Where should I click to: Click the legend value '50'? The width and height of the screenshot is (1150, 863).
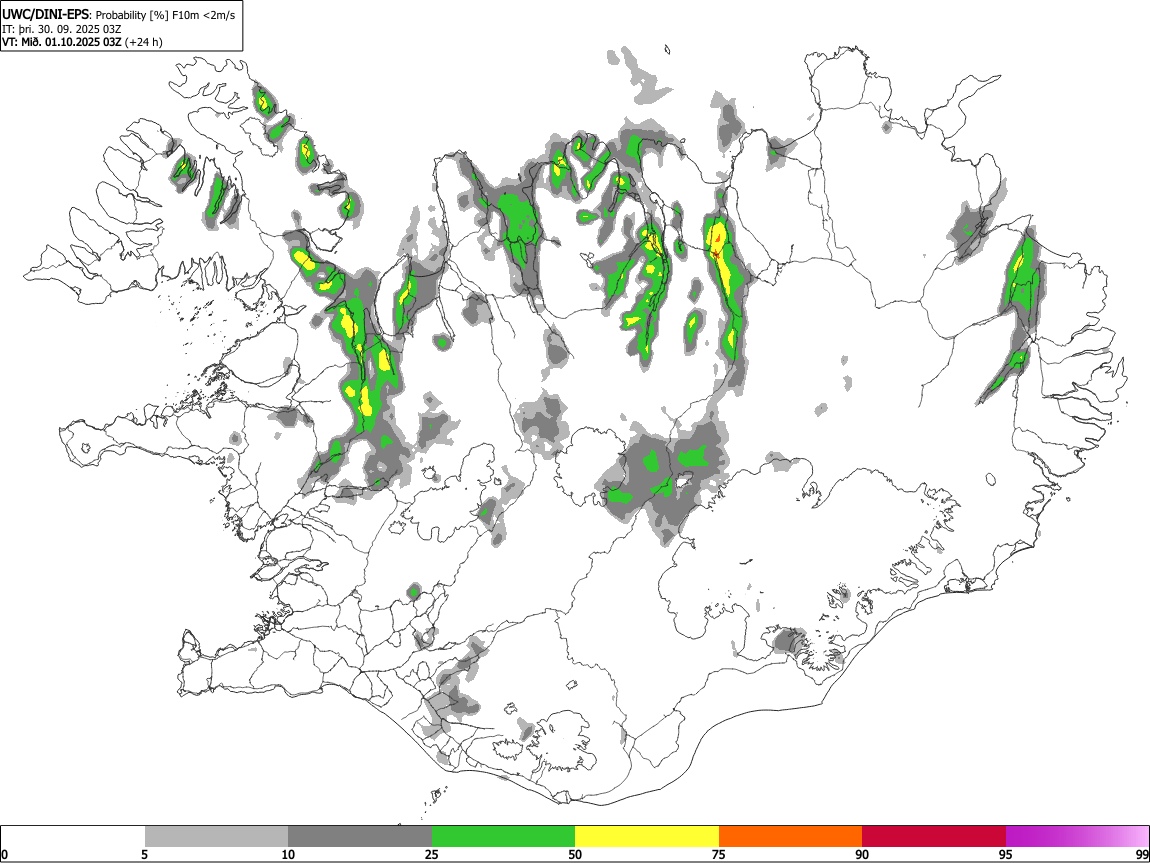point(575,854)
